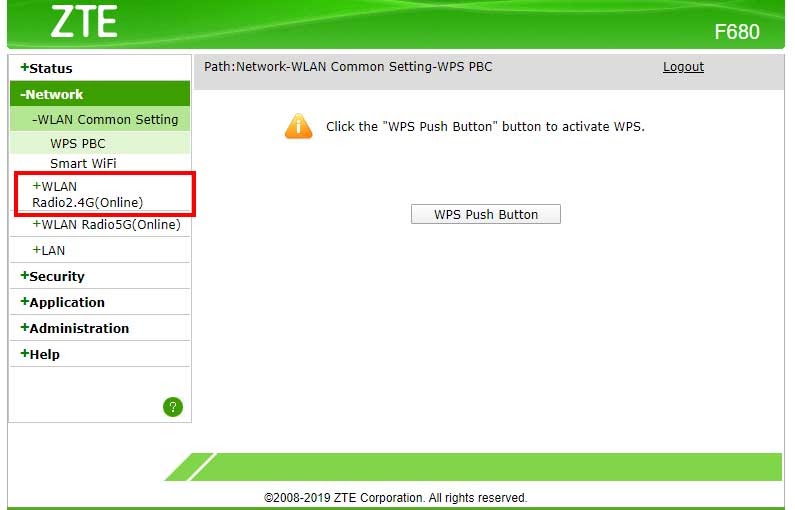Click the WPS Push Button
The image size is (795, 510).
[486, 214]
